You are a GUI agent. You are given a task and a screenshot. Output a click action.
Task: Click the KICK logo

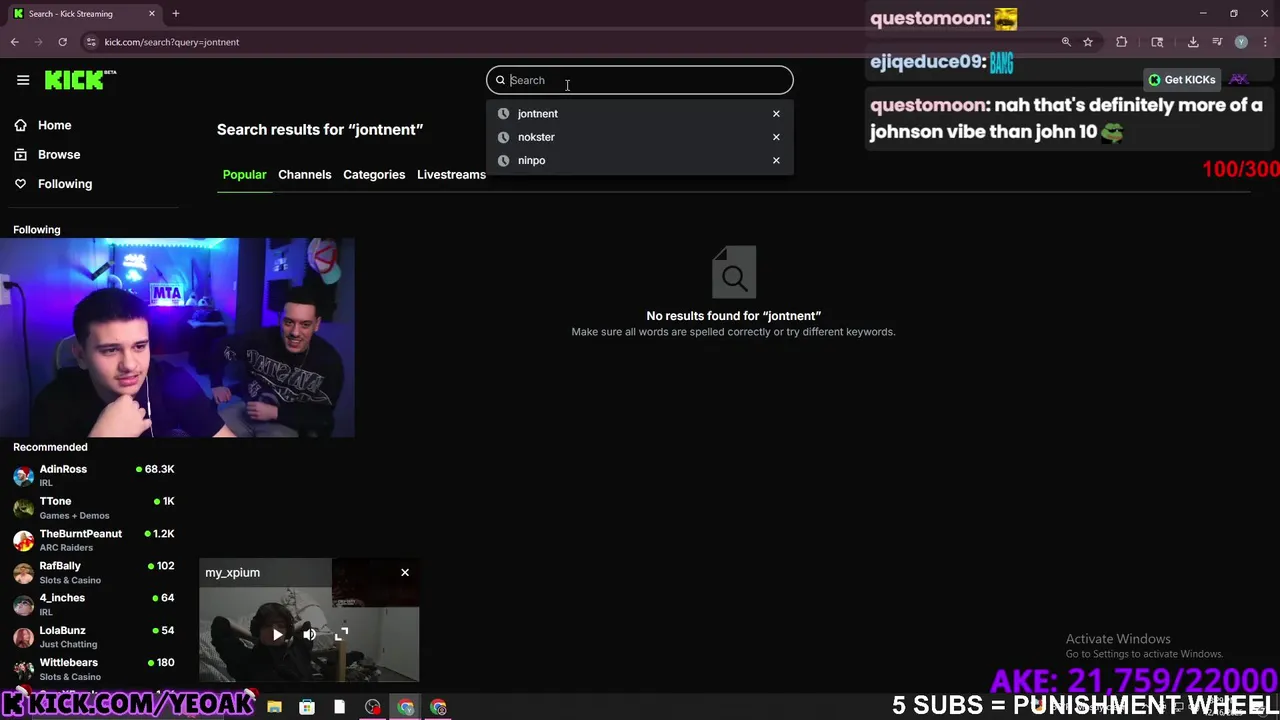[80, 80]
